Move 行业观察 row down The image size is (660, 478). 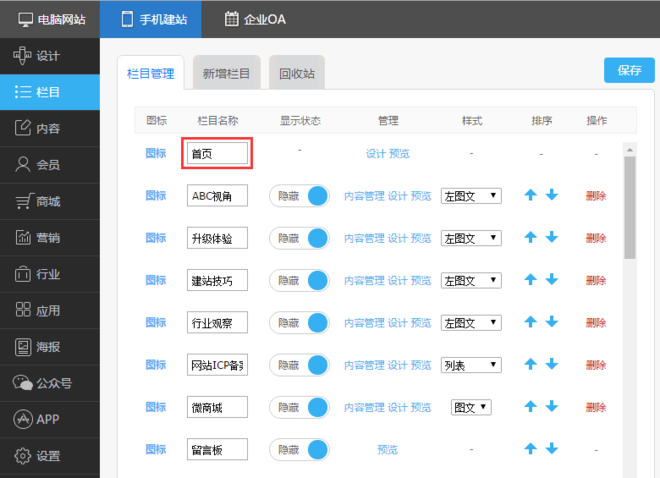coord(551,322)
